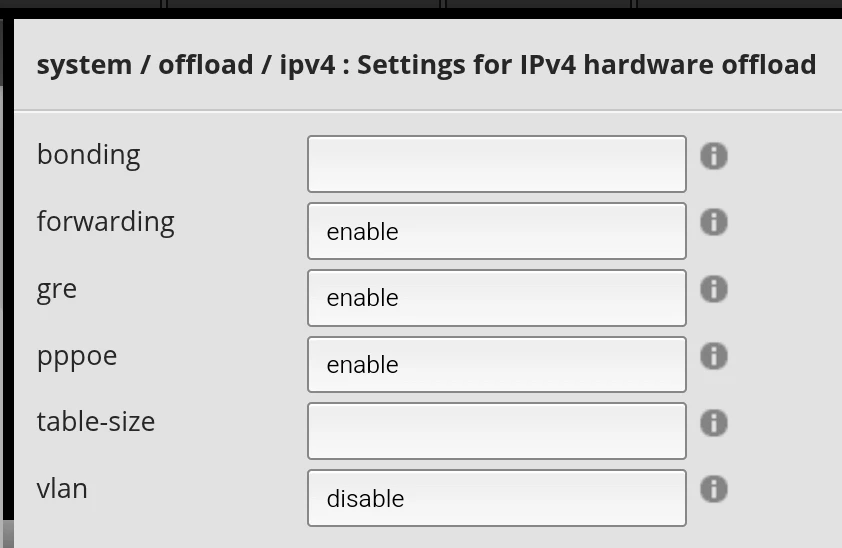Viewport: 842px width, 548px height.
Task: Click the forwarding field showing enable
Action: (x=496, y=231)
